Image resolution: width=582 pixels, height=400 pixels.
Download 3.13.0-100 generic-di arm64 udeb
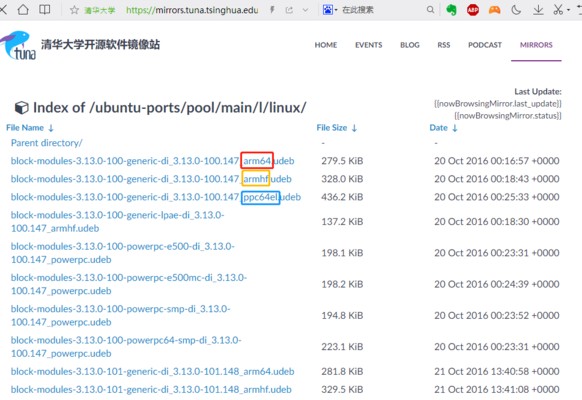click(x=153, y=161)
